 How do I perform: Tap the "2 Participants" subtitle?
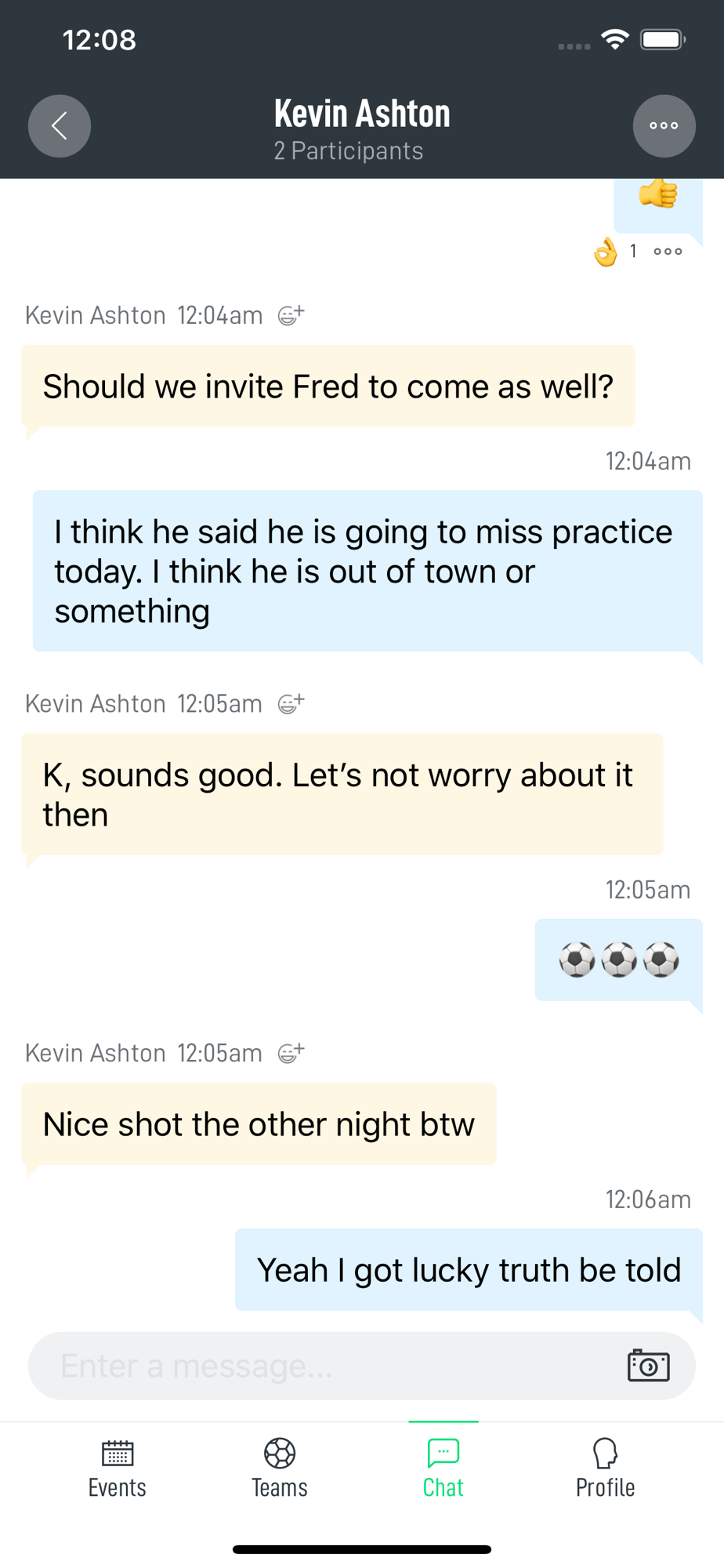pyautogui.click(x=349, y=151)
